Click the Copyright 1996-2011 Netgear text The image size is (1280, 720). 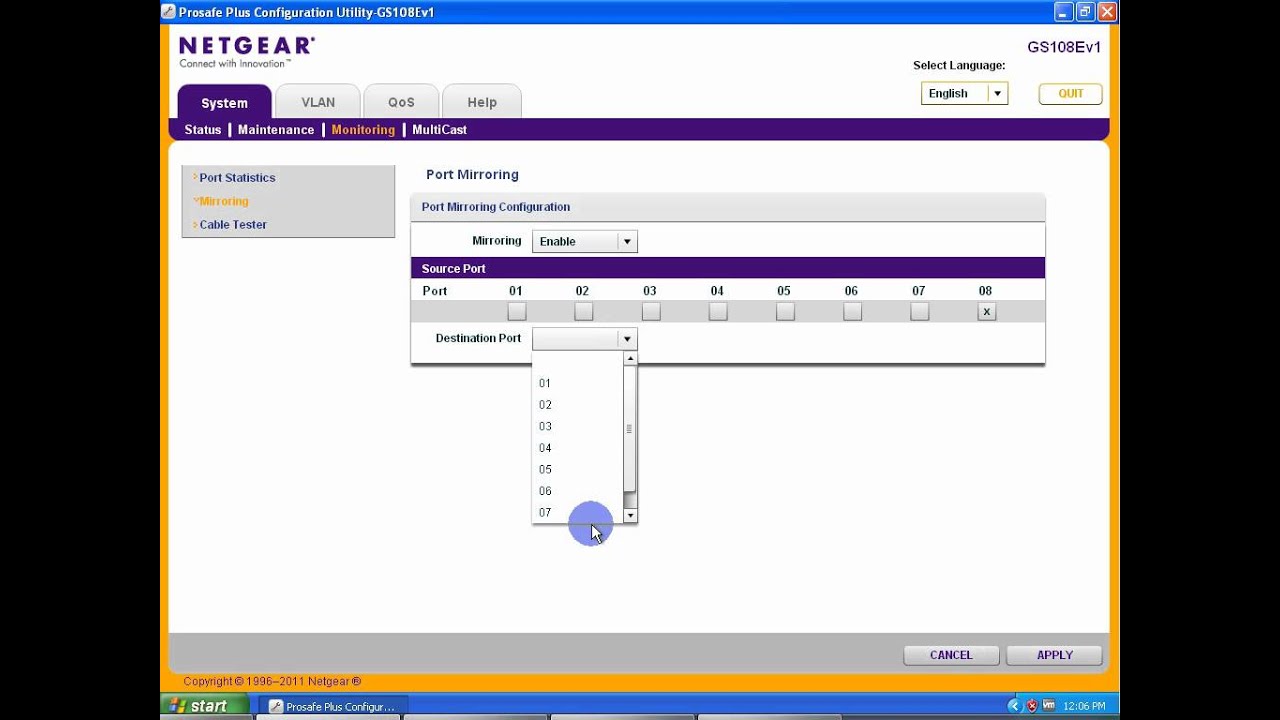(272, 681)
